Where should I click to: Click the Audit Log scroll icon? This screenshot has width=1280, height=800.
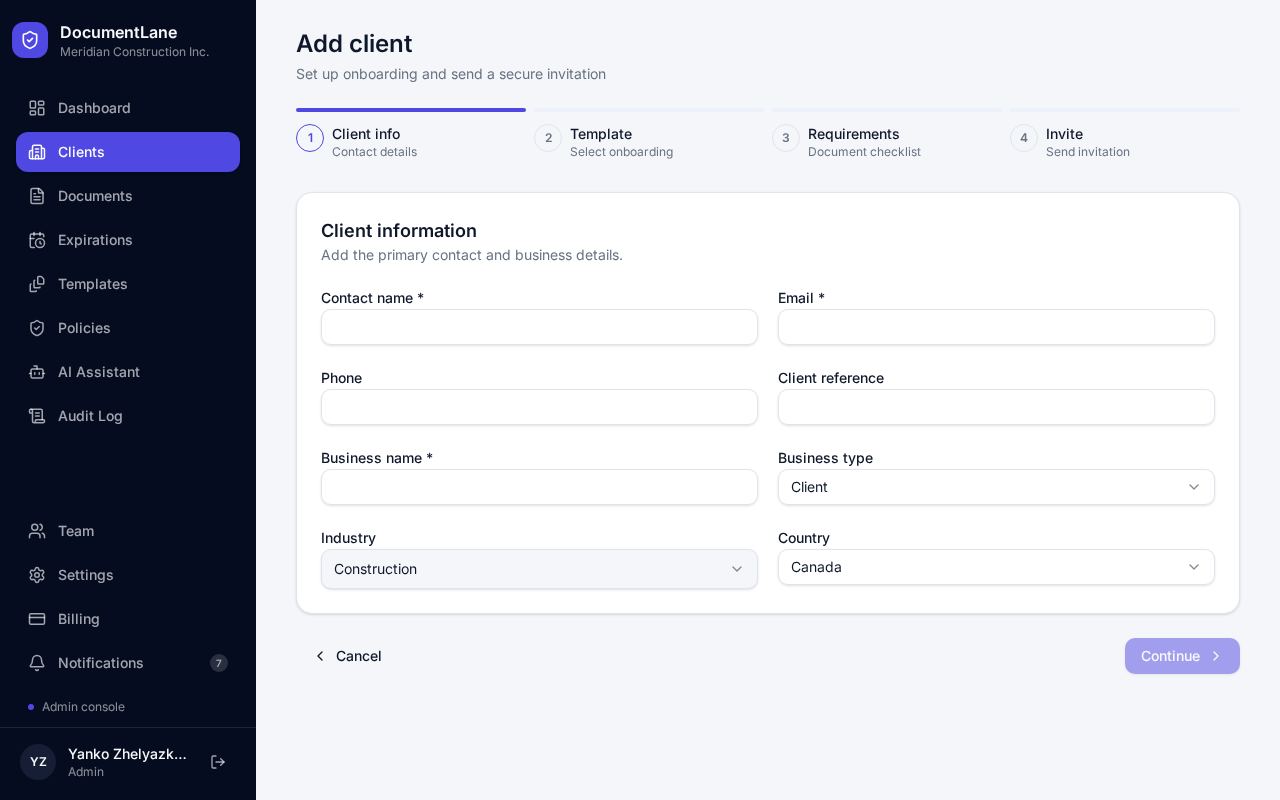pyautogui.click(x=37, y=416)
